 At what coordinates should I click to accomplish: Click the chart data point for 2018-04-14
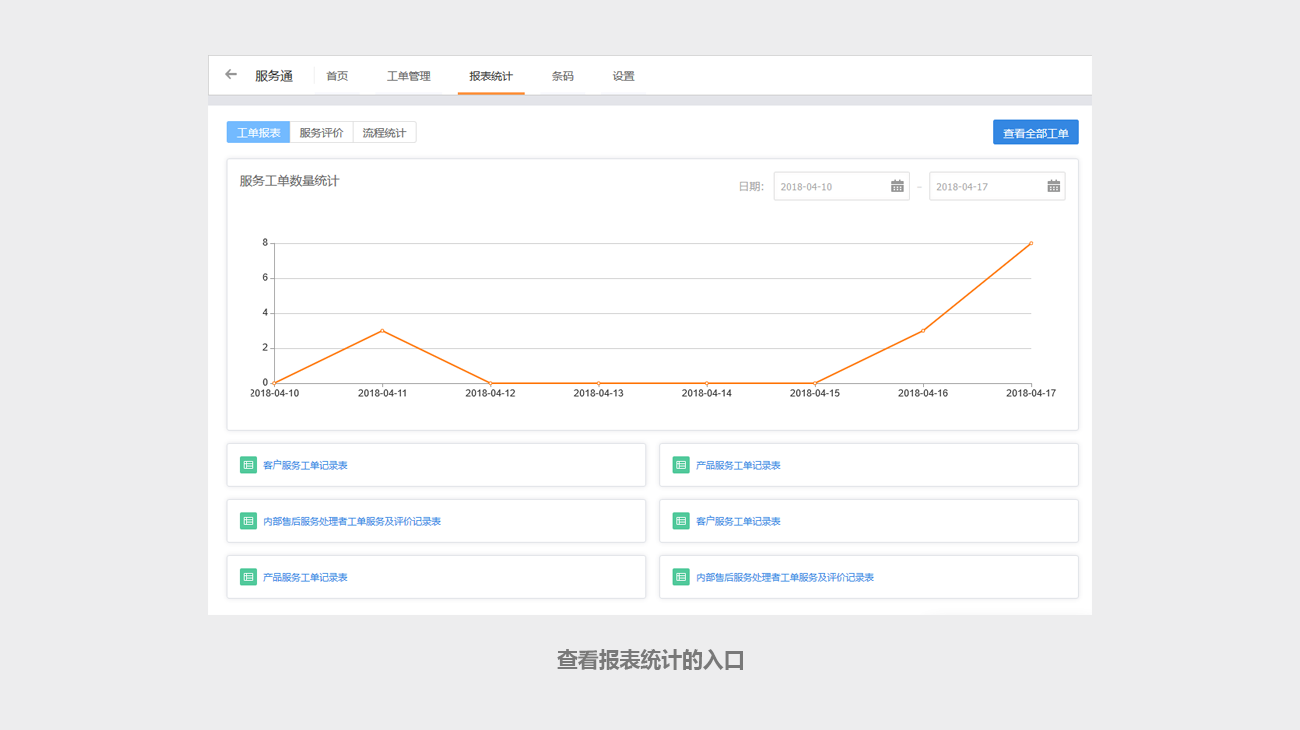(x=706, y=383)
